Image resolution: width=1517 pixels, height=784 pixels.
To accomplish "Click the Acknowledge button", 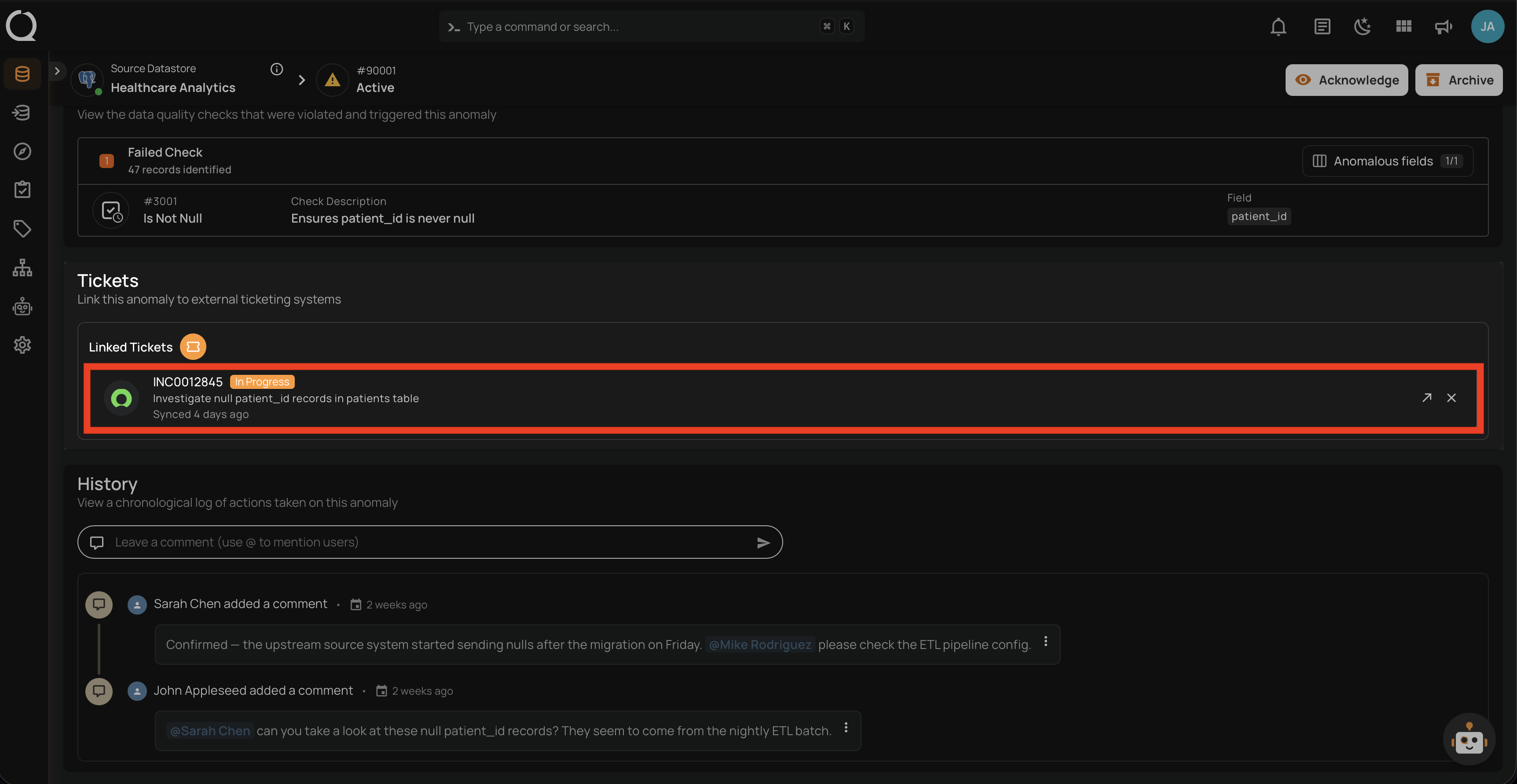I will 1346,80.
